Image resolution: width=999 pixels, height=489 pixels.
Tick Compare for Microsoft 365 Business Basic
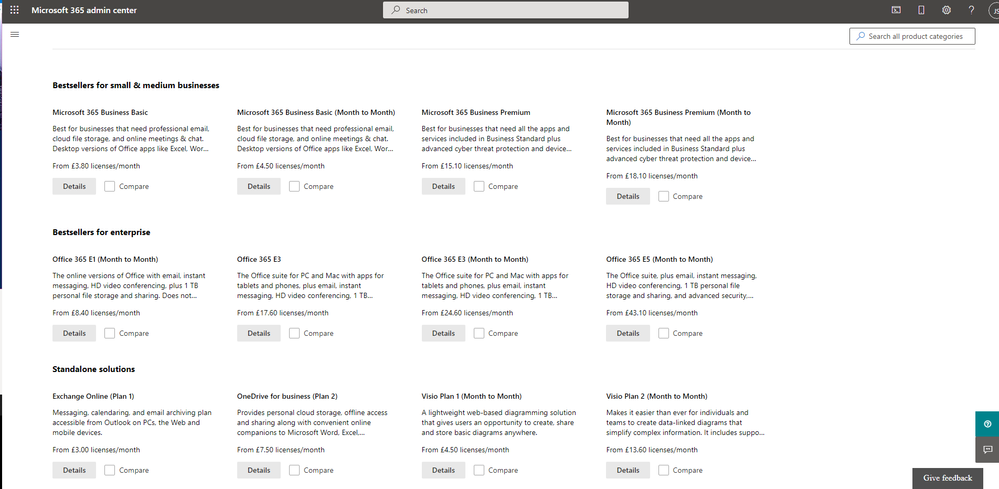[x=110, y=187]
